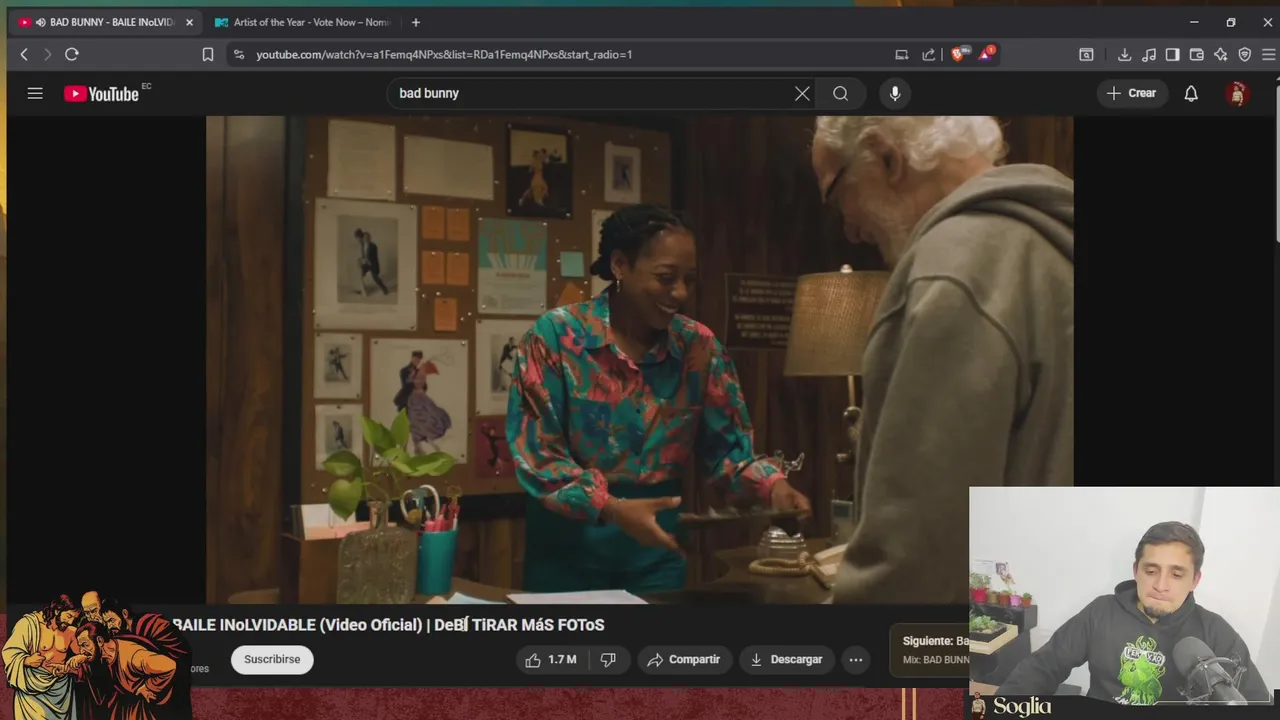Bookmark this page
This screenshot has height=720, width=1280.
tap(208, 55)
